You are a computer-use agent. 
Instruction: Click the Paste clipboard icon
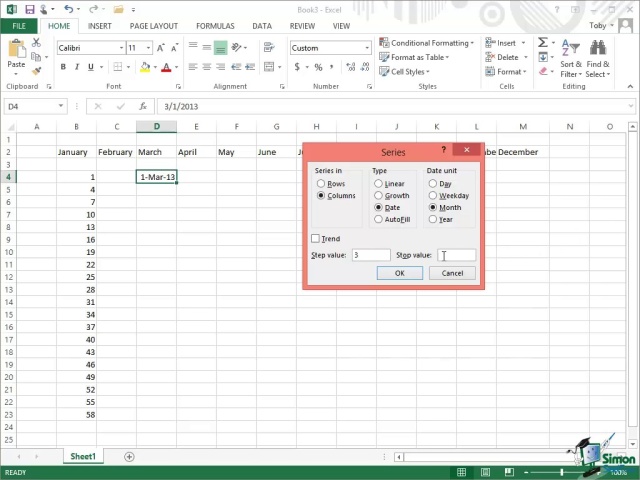[x=16, y=50]
